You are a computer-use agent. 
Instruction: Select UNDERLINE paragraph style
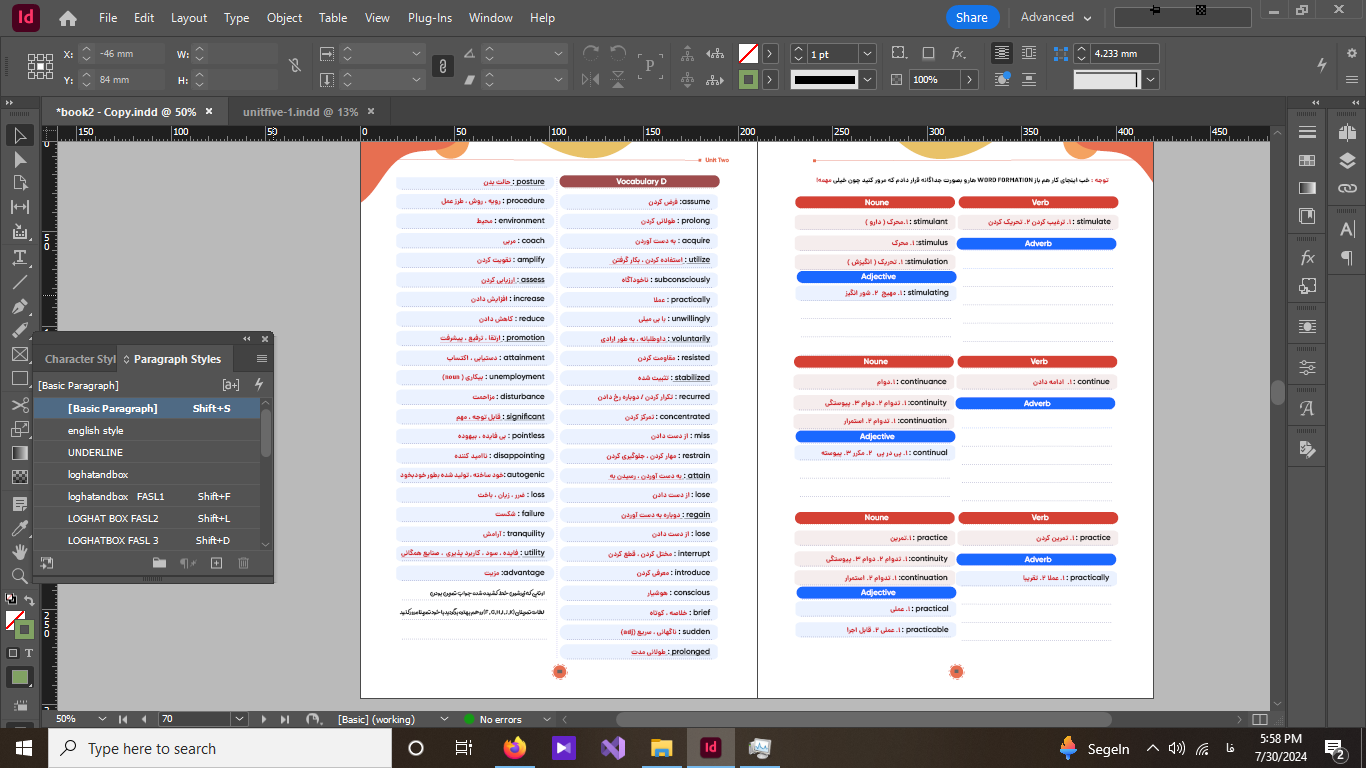147,452
